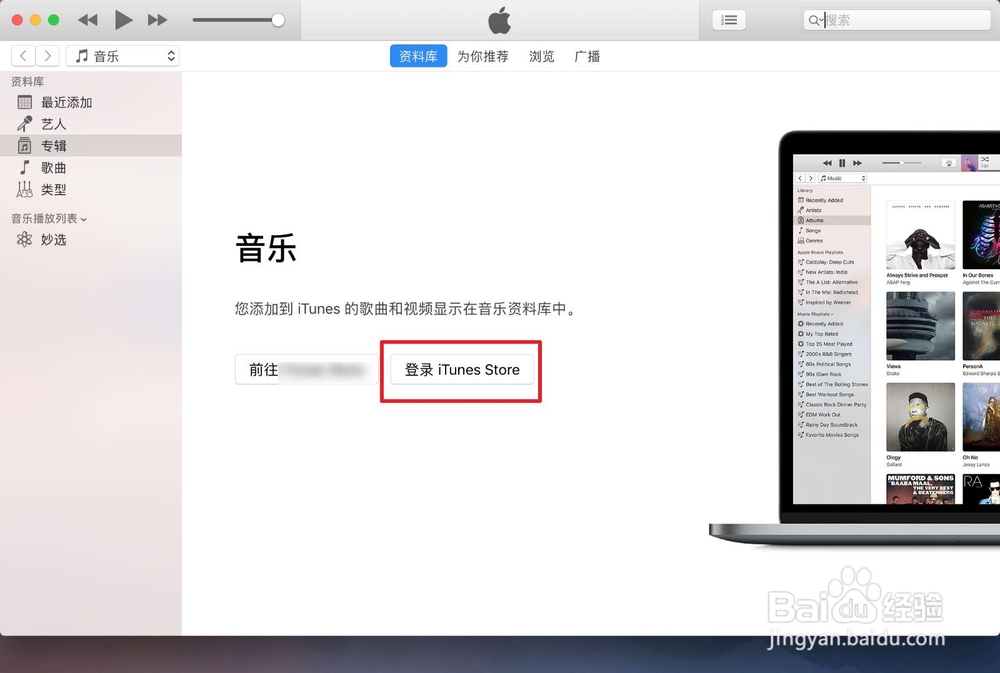Image resolution: width=1000 pixels, height=673 pixels.
Task: Select 类型 in the sidebar
Action: pos(91,189)
